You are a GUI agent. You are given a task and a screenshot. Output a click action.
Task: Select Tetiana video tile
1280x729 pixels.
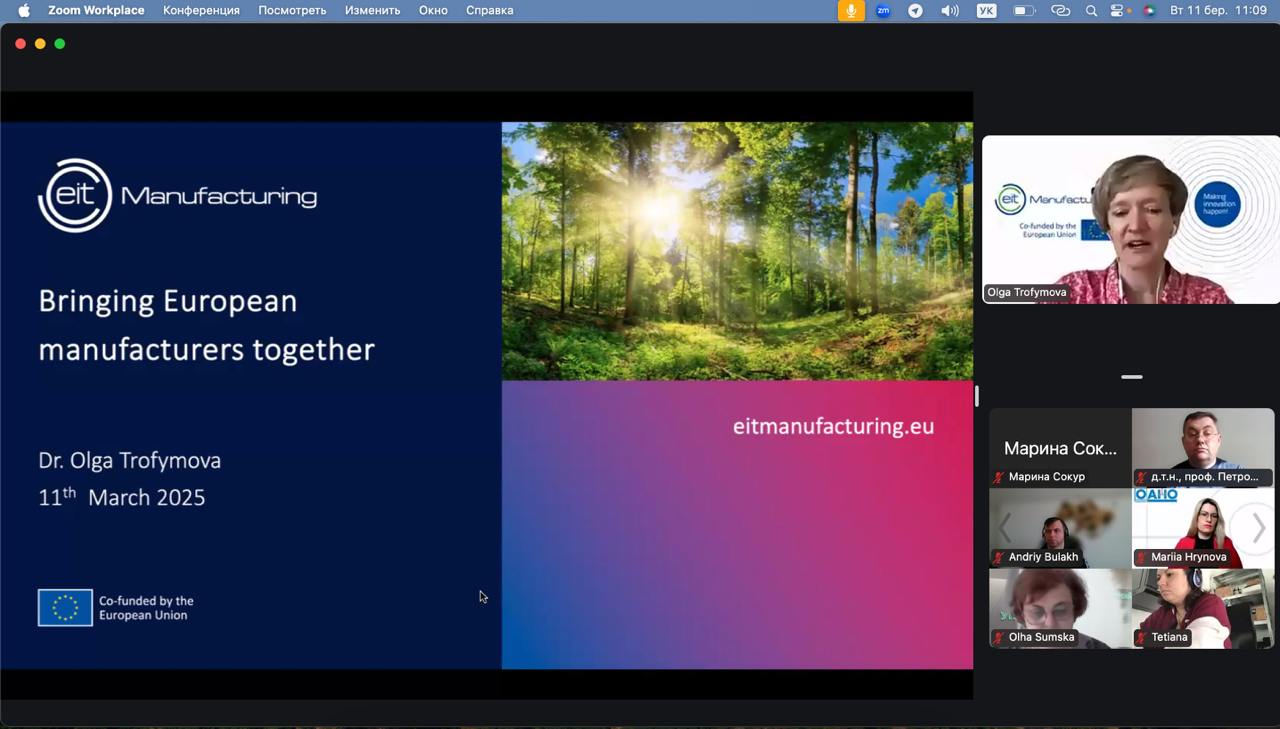(1203, 609)
